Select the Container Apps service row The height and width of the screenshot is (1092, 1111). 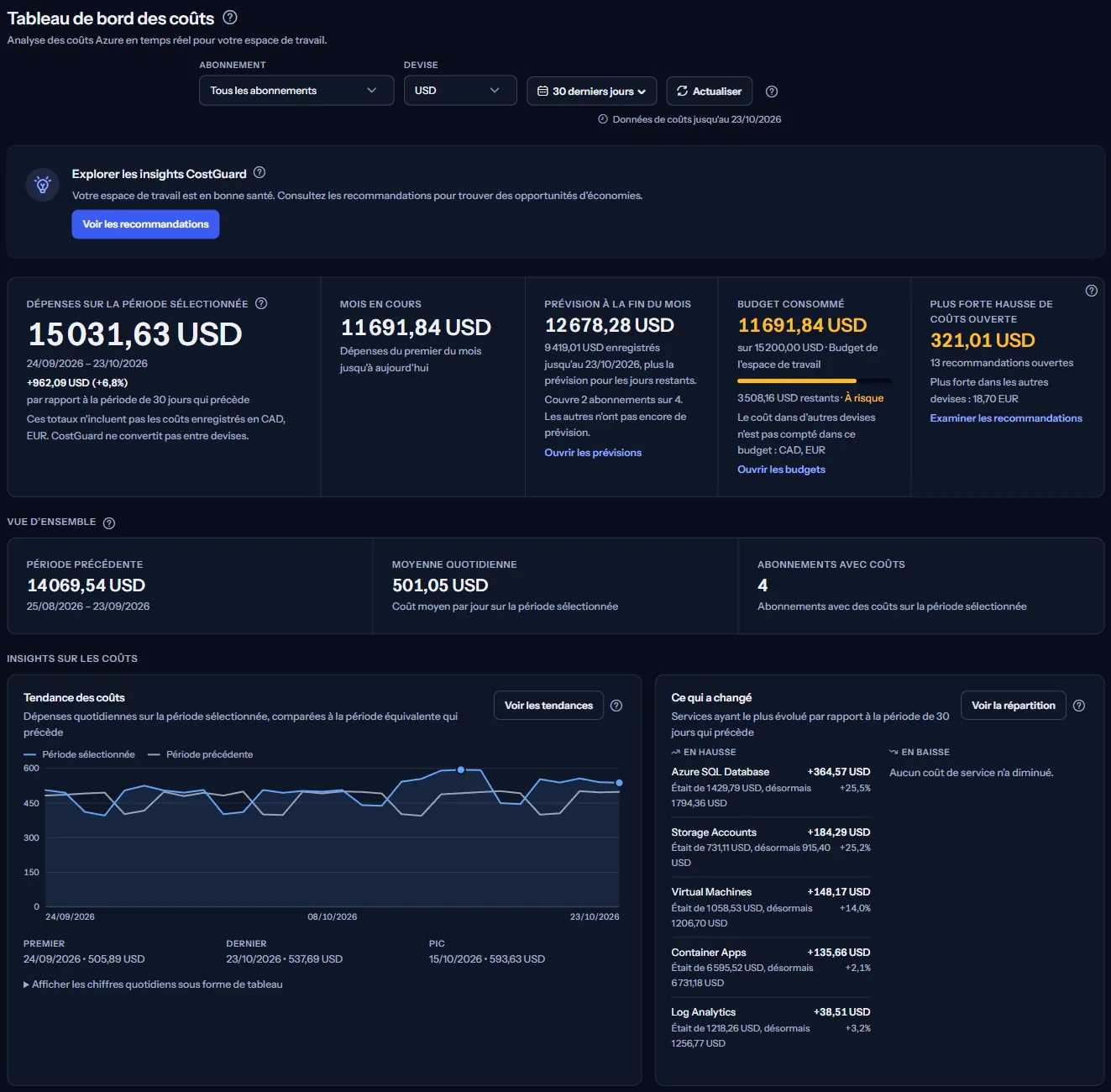(x=771, y=968)
